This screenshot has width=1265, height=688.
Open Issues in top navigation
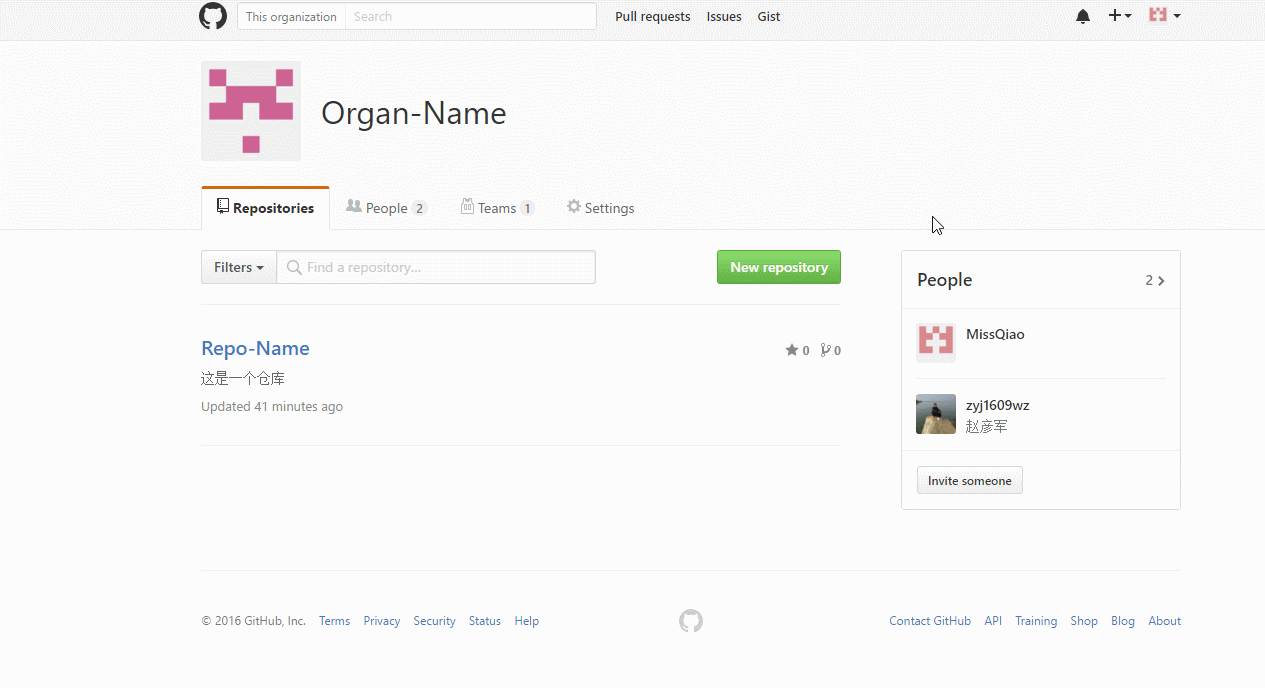tap(724, 16)
